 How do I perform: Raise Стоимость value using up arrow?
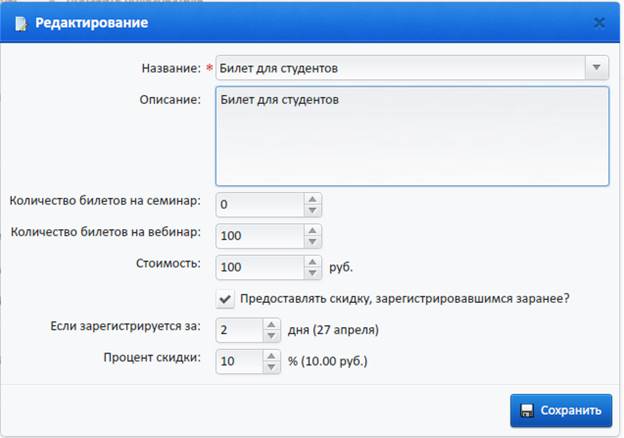coord(313,262)
